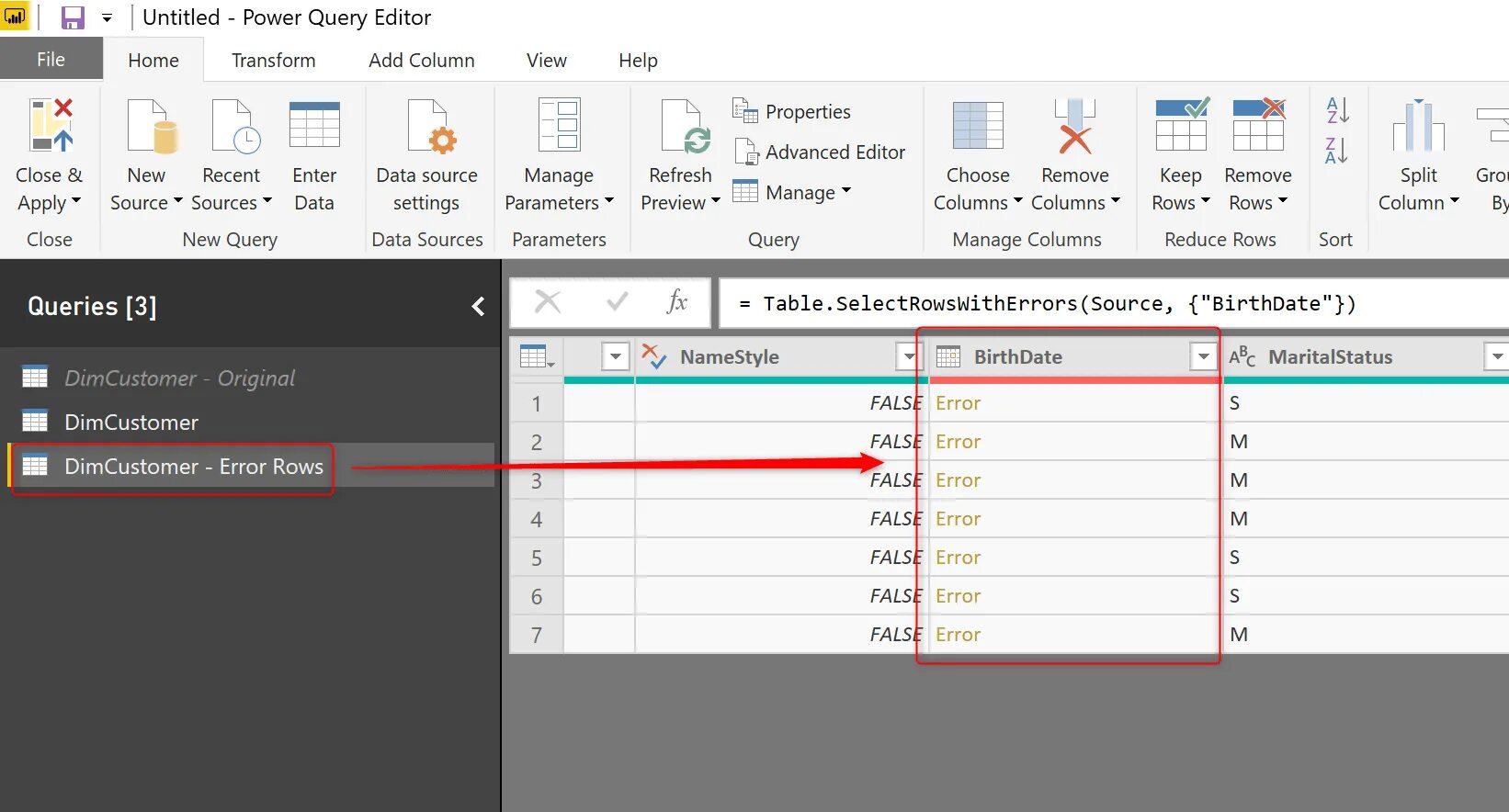Click the Close & Apply icon

coord(50,125)
